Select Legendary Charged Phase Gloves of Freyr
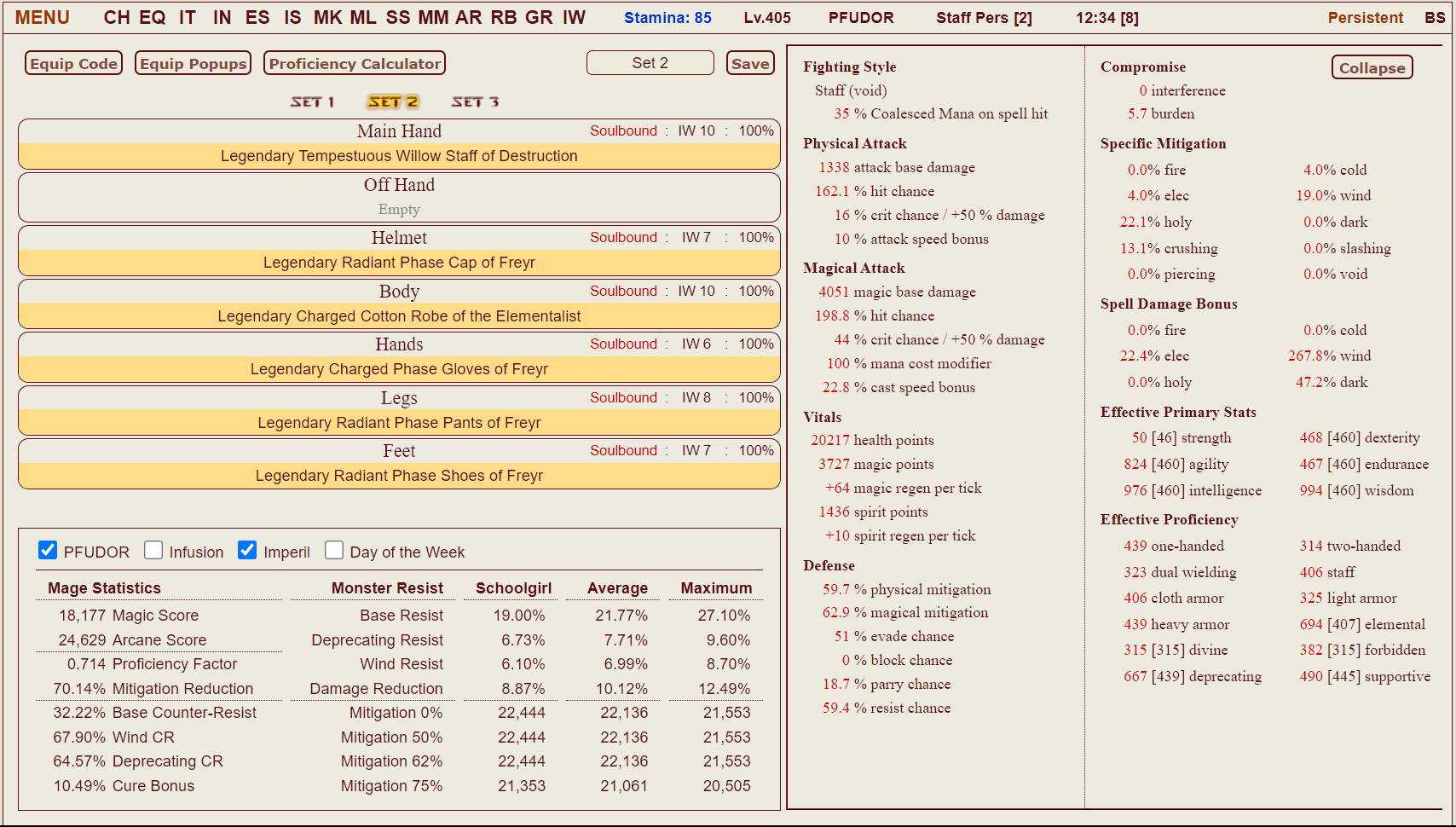This screenshot has width=1456, height=827. pos(399,369)
